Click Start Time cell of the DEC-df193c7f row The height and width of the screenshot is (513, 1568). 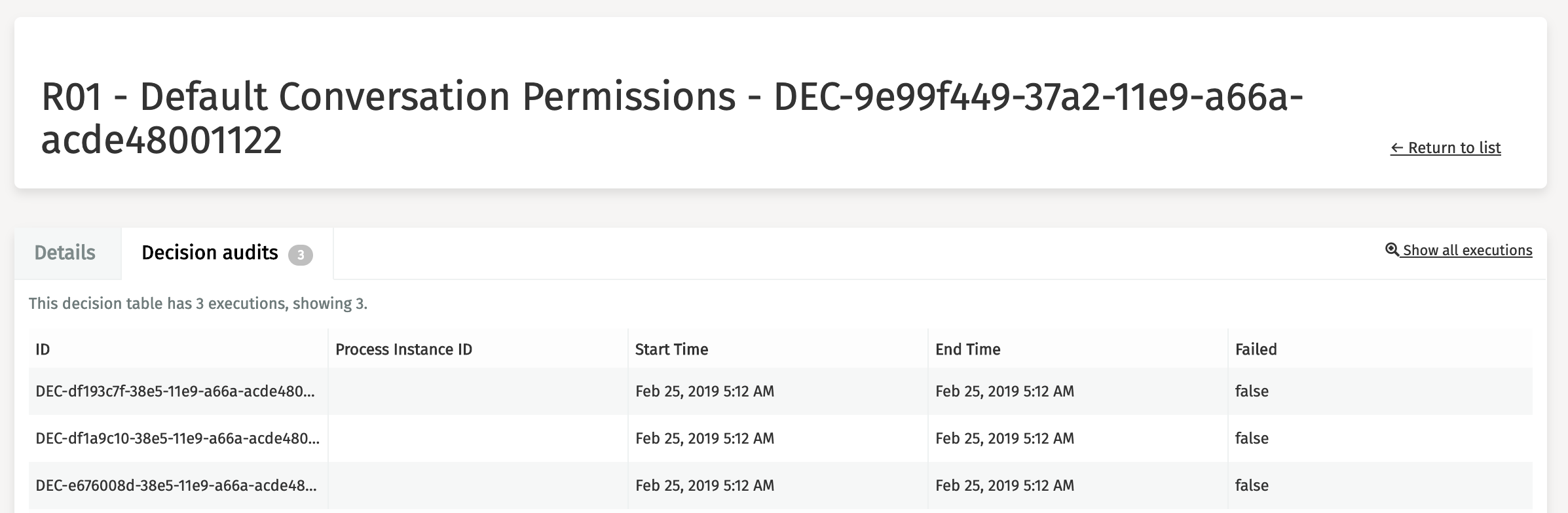(x=705, y=391)
